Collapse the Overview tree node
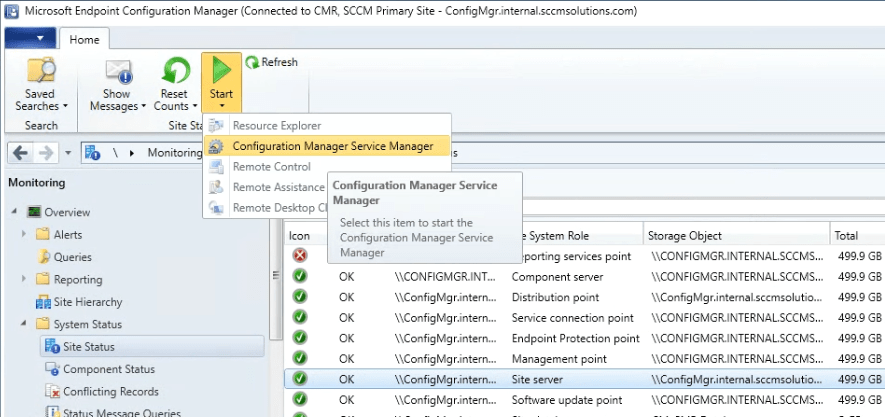885x417 pixels. tap(13, 212)
